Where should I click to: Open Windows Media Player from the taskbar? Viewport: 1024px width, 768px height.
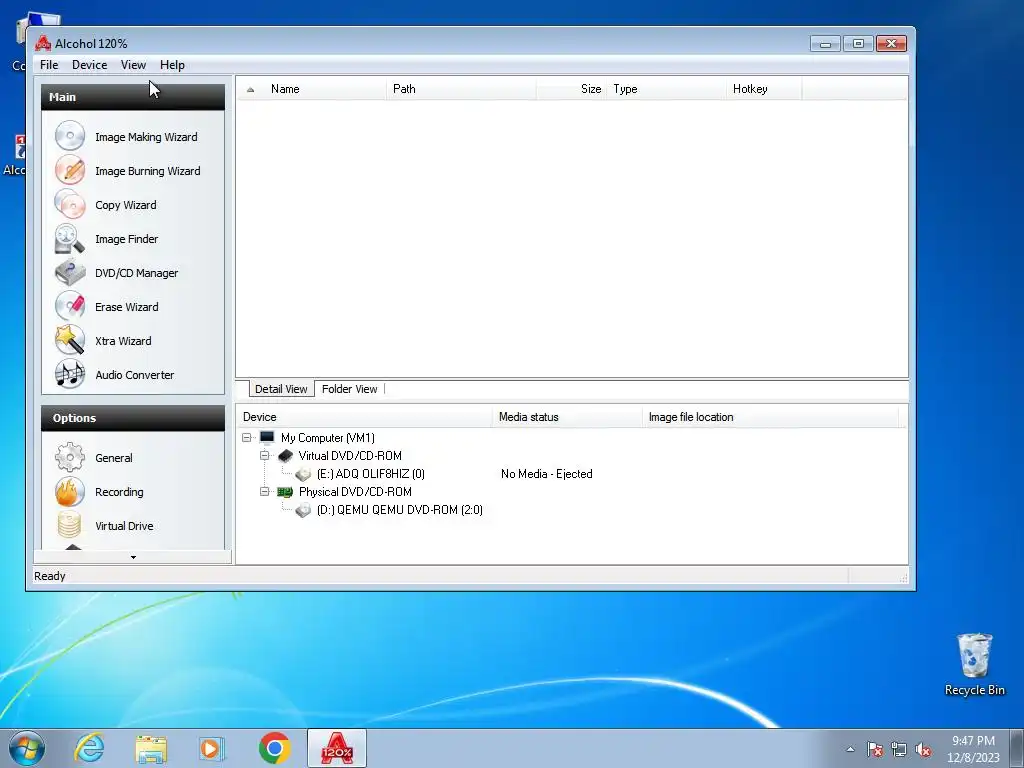pos(212,748)
